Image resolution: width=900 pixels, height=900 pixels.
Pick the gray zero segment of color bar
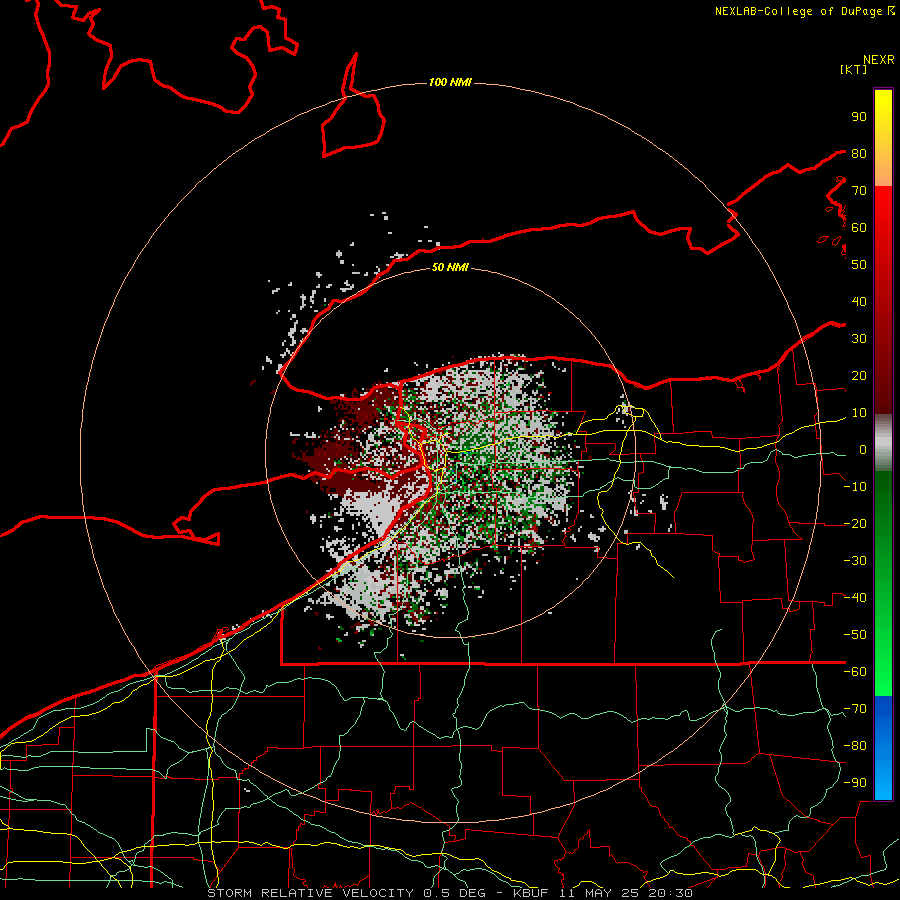883,443
